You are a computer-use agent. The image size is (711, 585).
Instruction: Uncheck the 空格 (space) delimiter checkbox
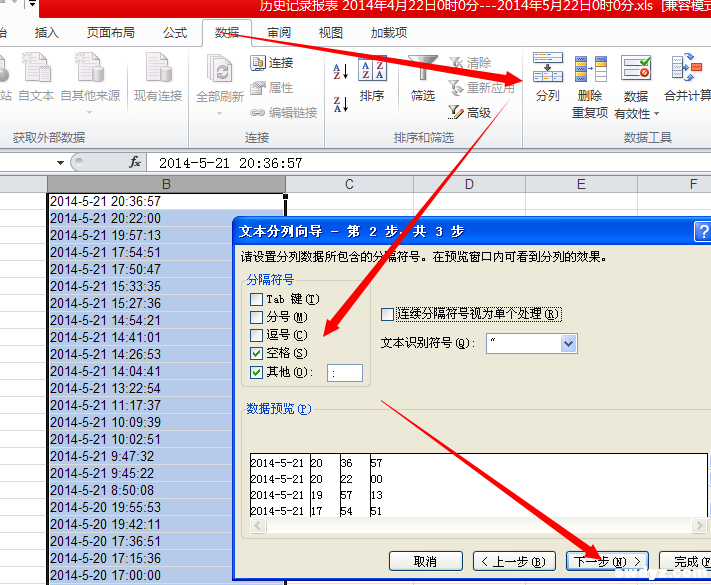[257, 353]
